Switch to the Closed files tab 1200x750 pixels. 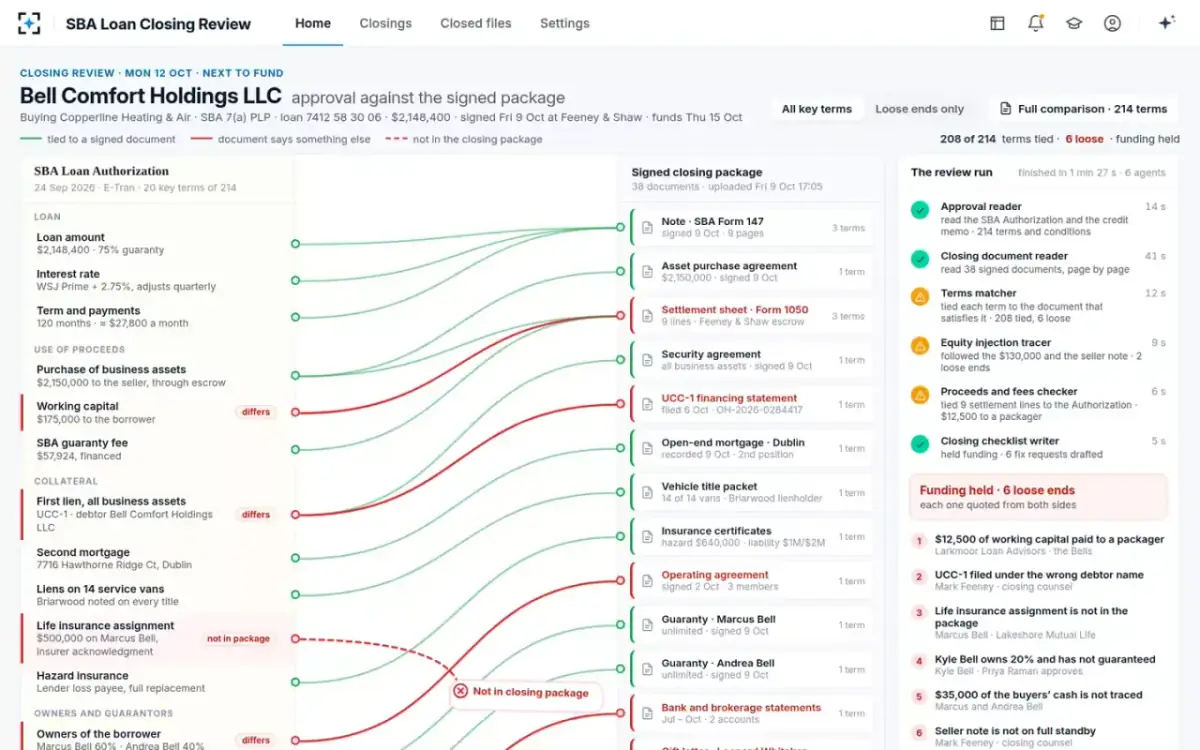pyautogui.click(x=476, y=23)
